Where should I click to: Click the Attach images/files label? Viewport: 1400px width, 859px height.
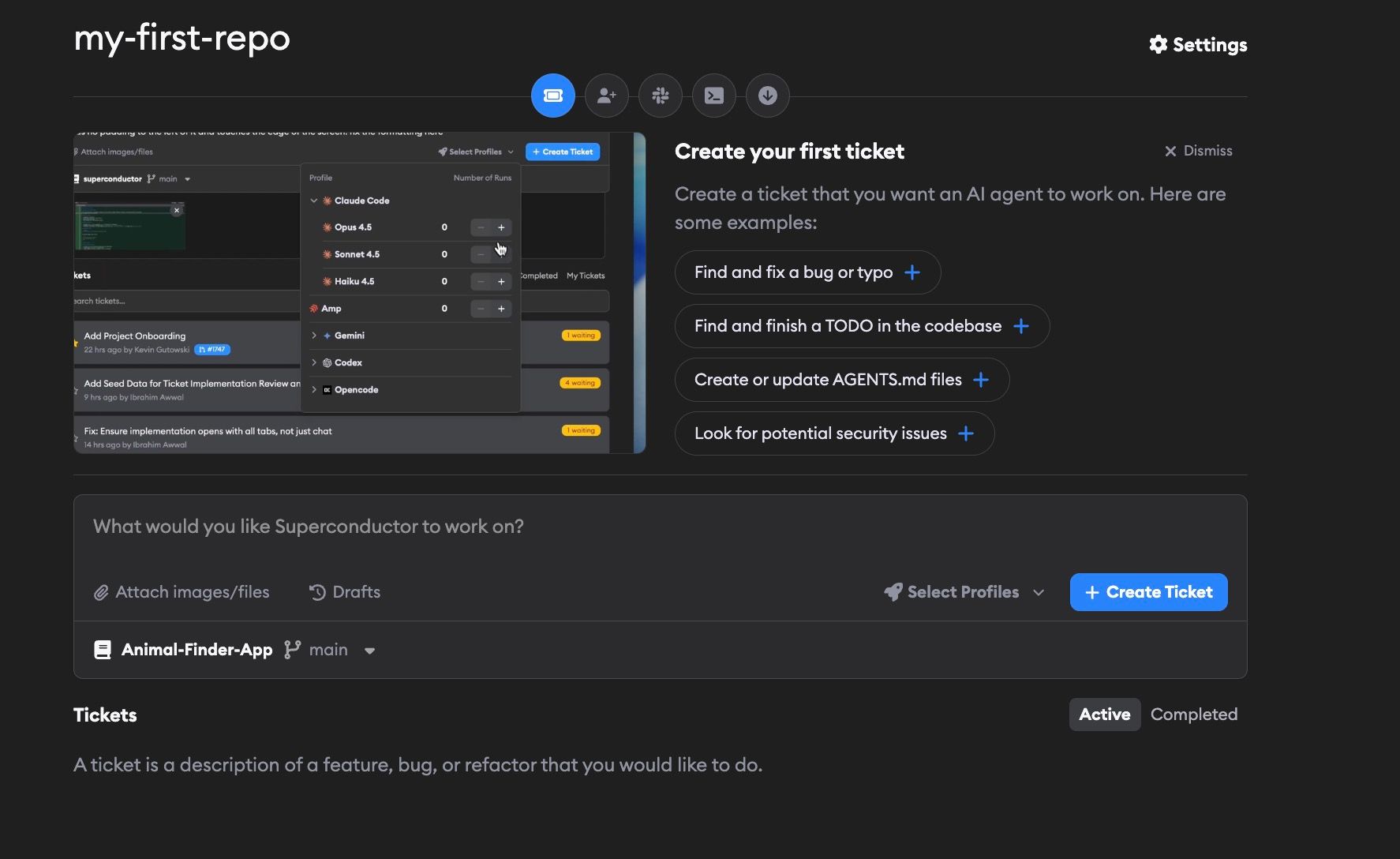(x=193, y=592)
